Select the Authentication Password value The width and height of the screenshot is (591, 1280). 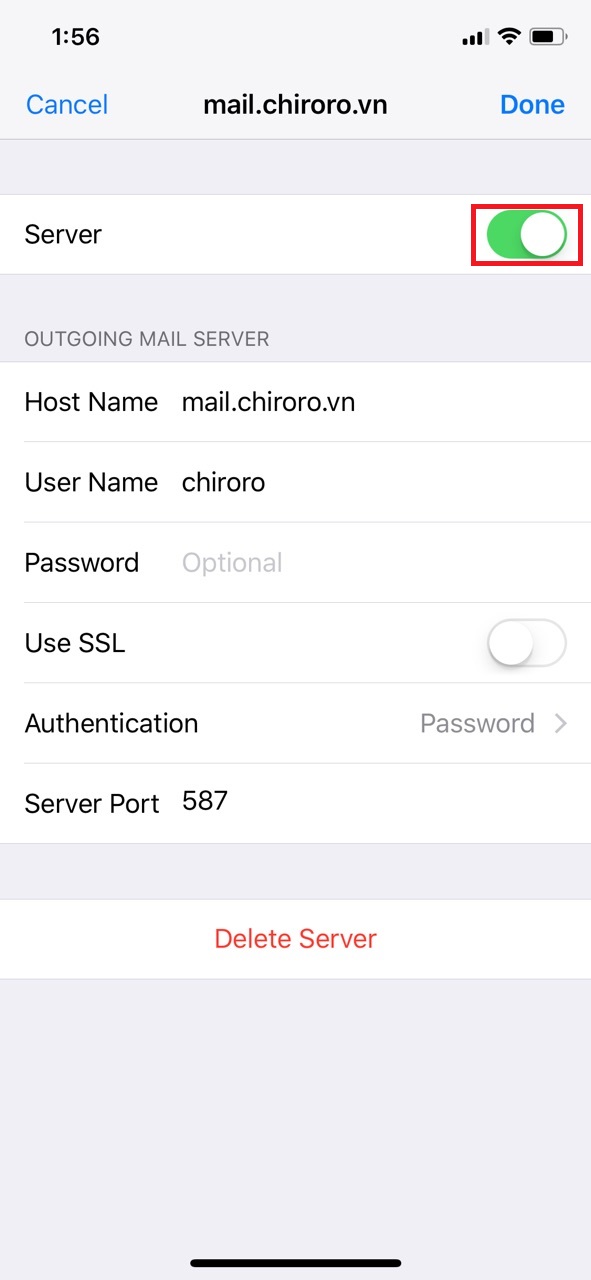[x=477, y=723]
